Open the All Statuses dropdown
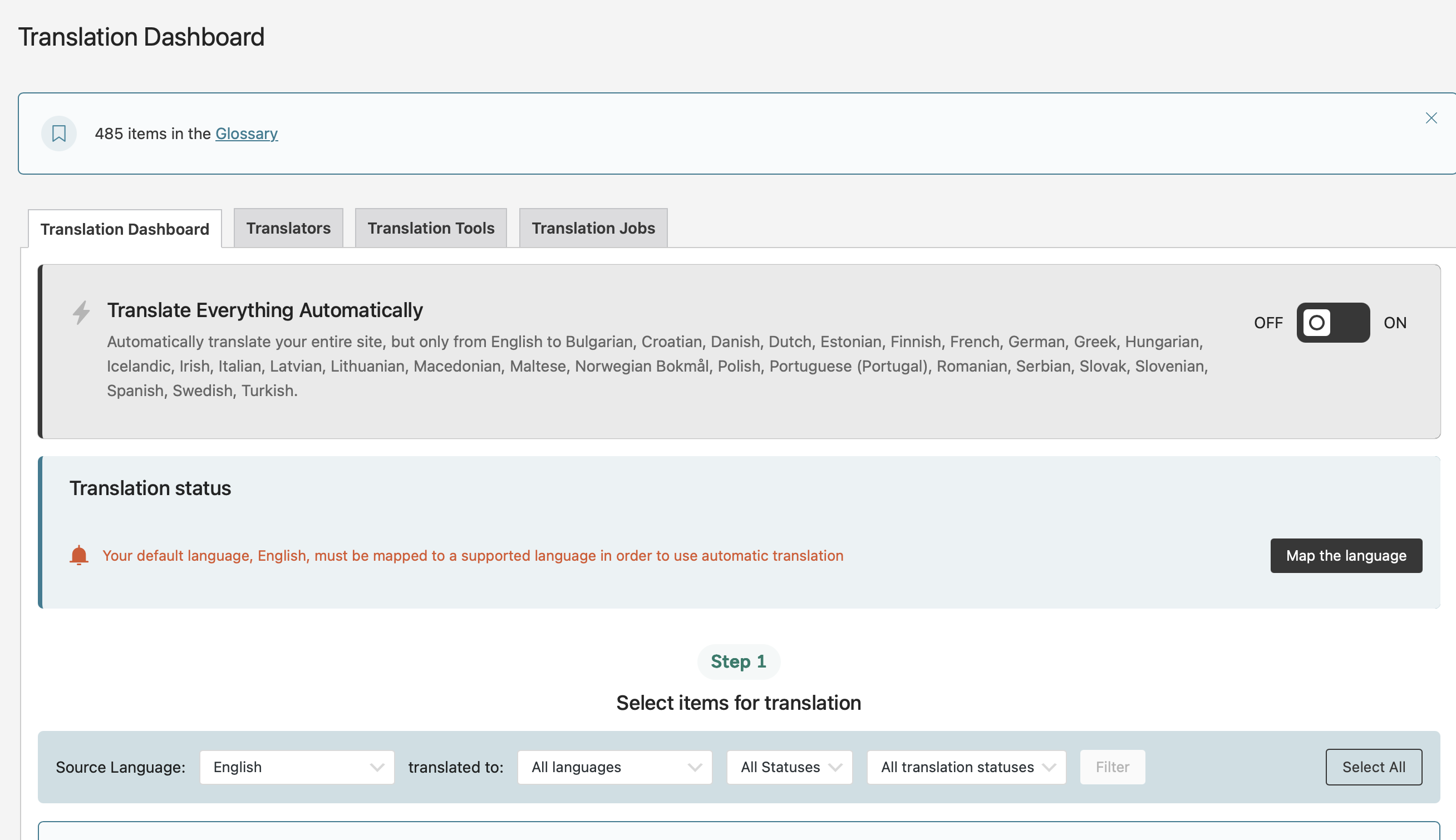Screen dimensions: 1456x840 pyautogui.click(x=789, y=767)
